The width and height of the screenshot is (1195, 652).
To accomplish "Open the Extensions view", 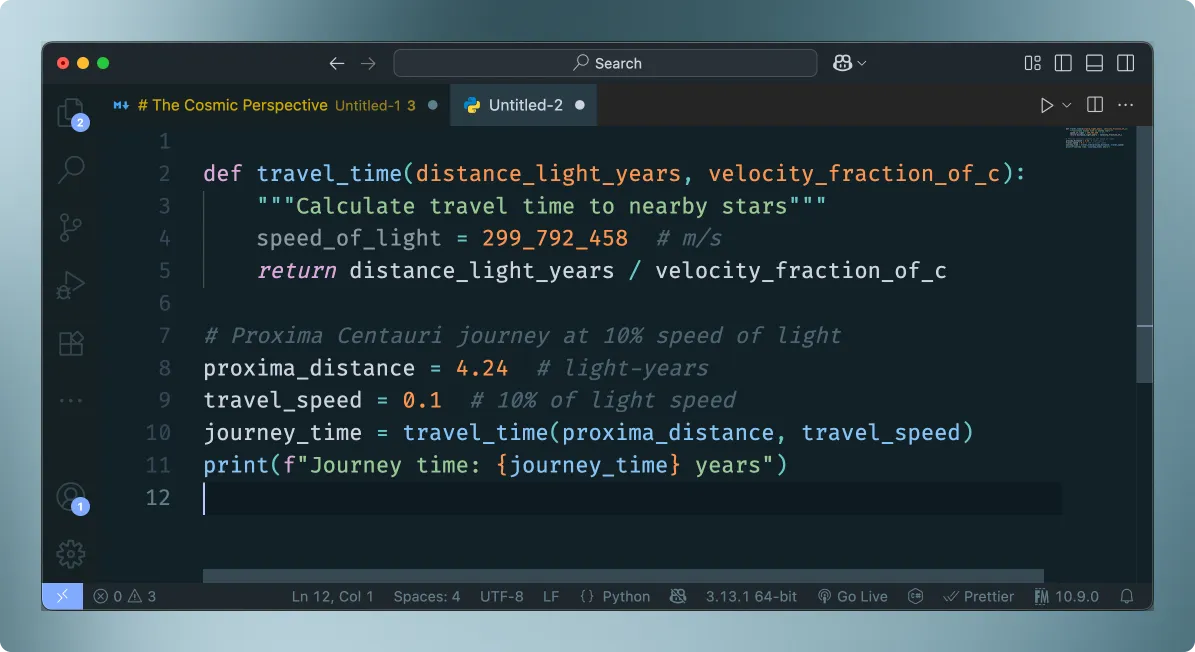I will (x=70, y=342).
